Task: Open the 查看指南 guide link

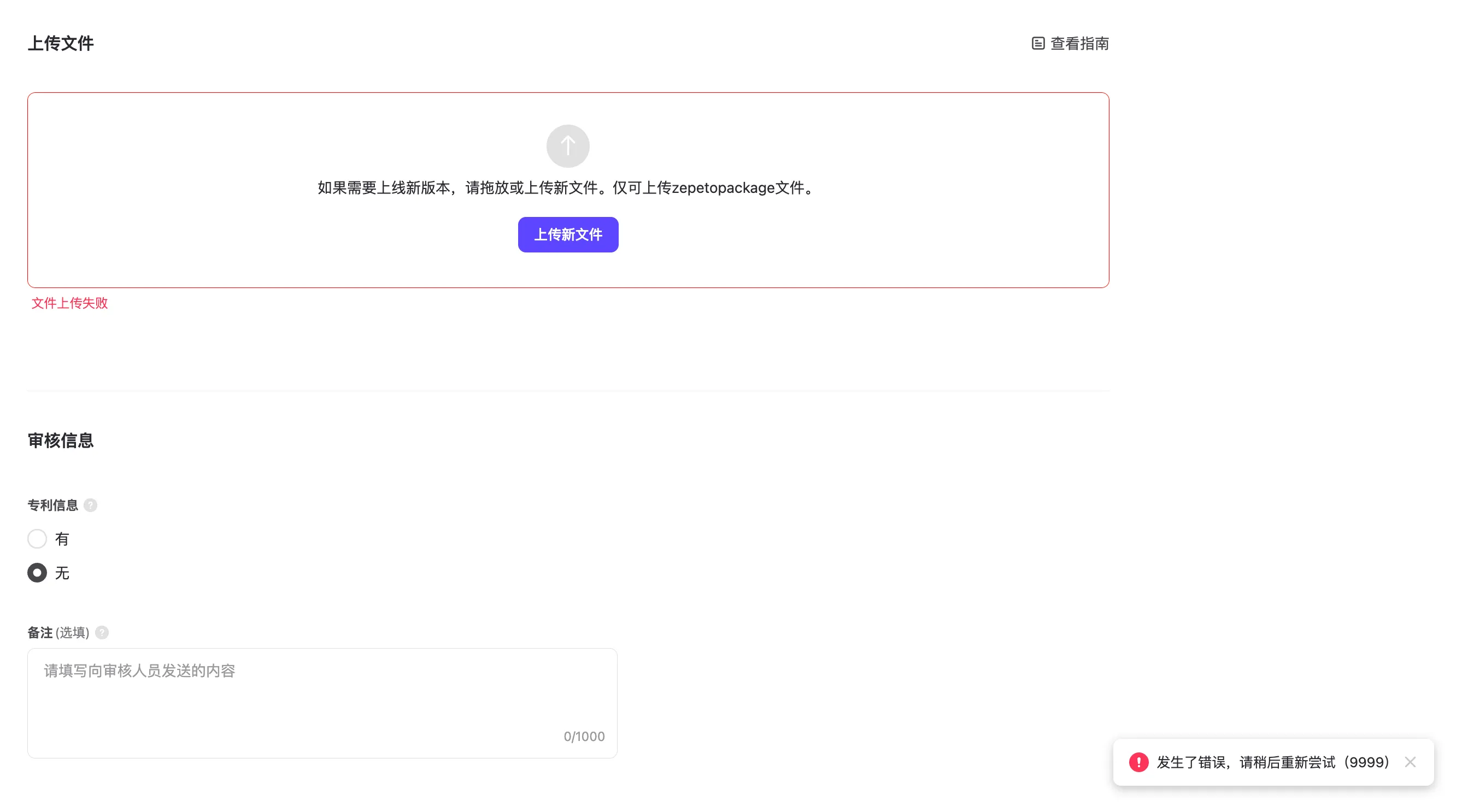Action: coord(1070,44)
